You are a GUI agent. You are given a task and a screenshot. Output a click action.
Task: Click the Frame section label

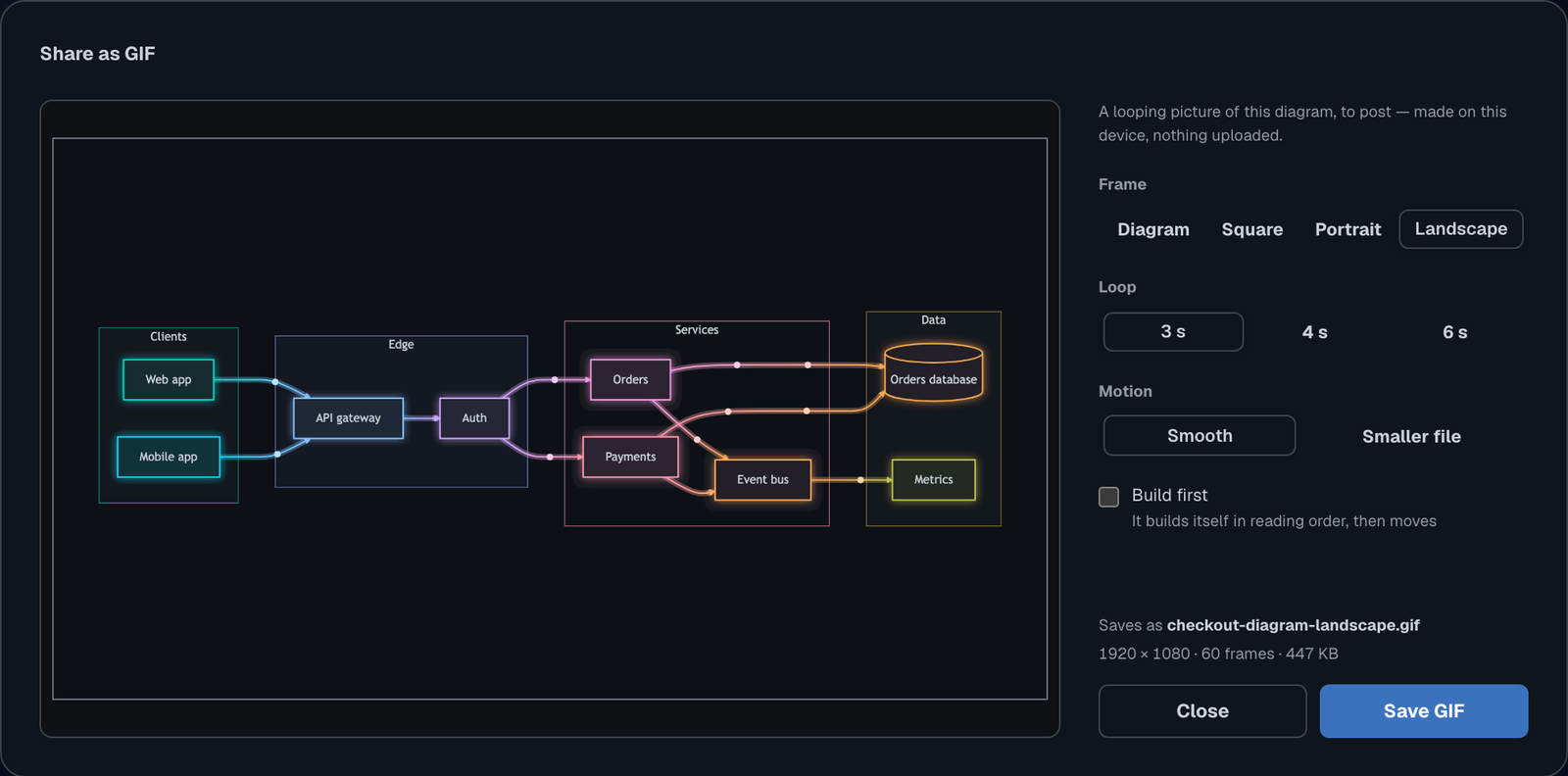(x=1122, y=184)
